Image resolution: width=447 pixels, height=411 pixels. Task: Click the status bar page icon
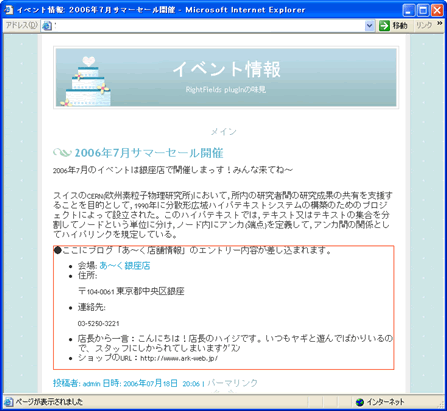(9, 402)
